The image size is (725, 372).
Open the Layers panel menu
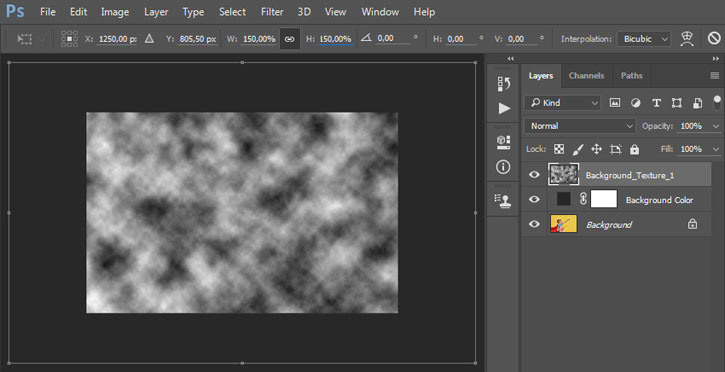[715, 76]
